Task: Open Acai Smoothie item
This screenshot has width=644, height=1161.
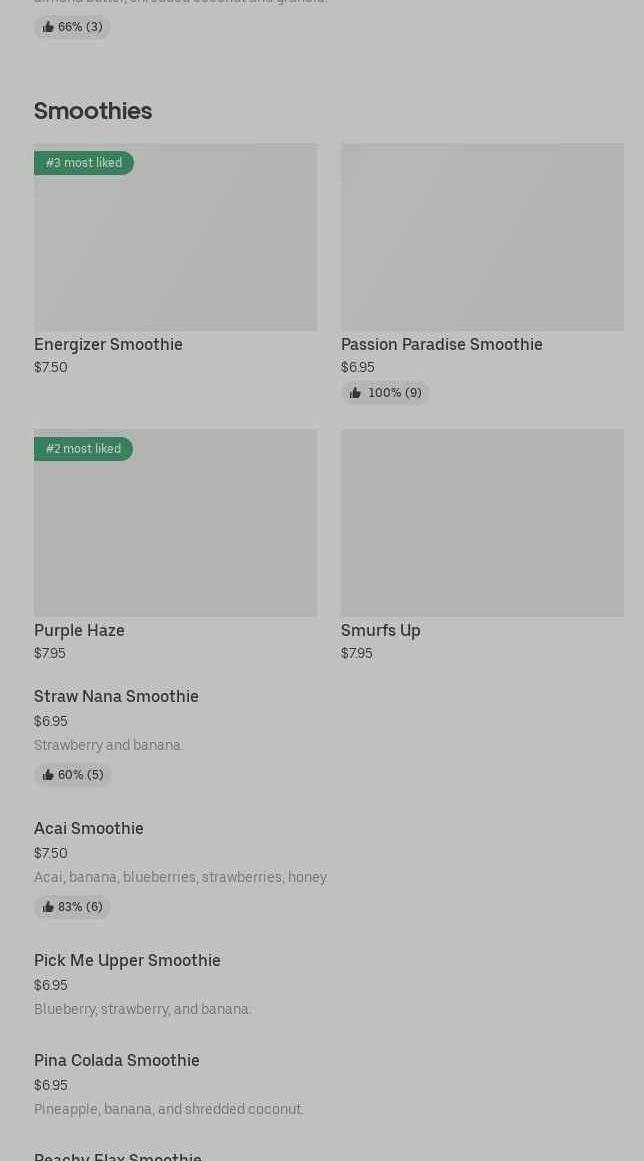Action: [x=89, y=828]
